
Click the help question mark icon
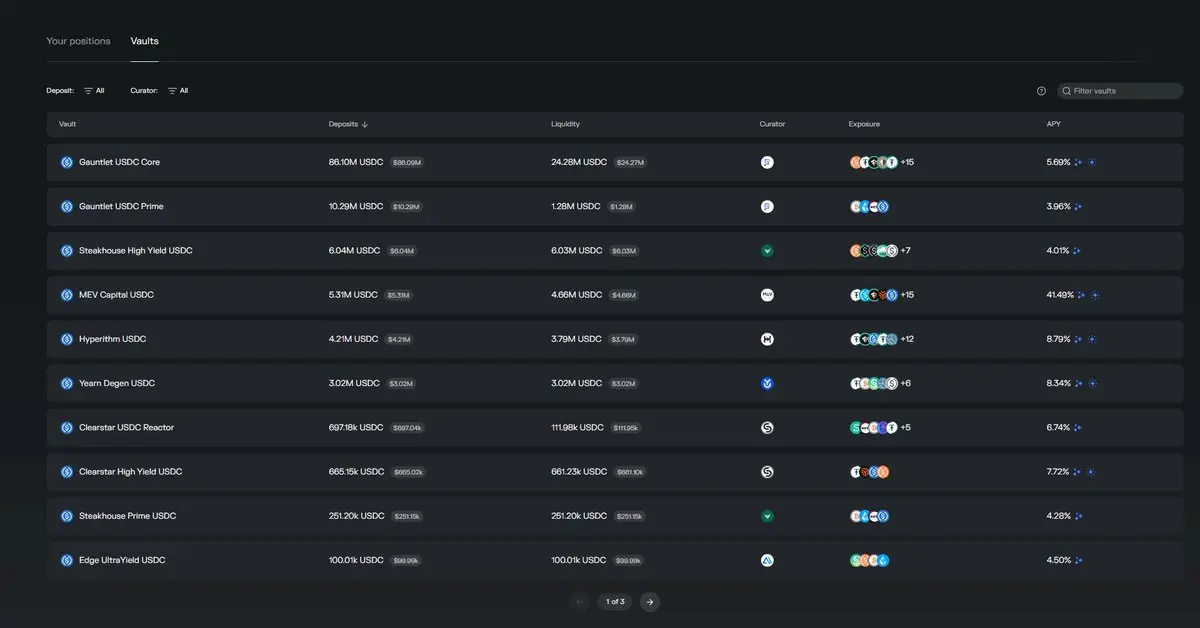[1041, 91]
